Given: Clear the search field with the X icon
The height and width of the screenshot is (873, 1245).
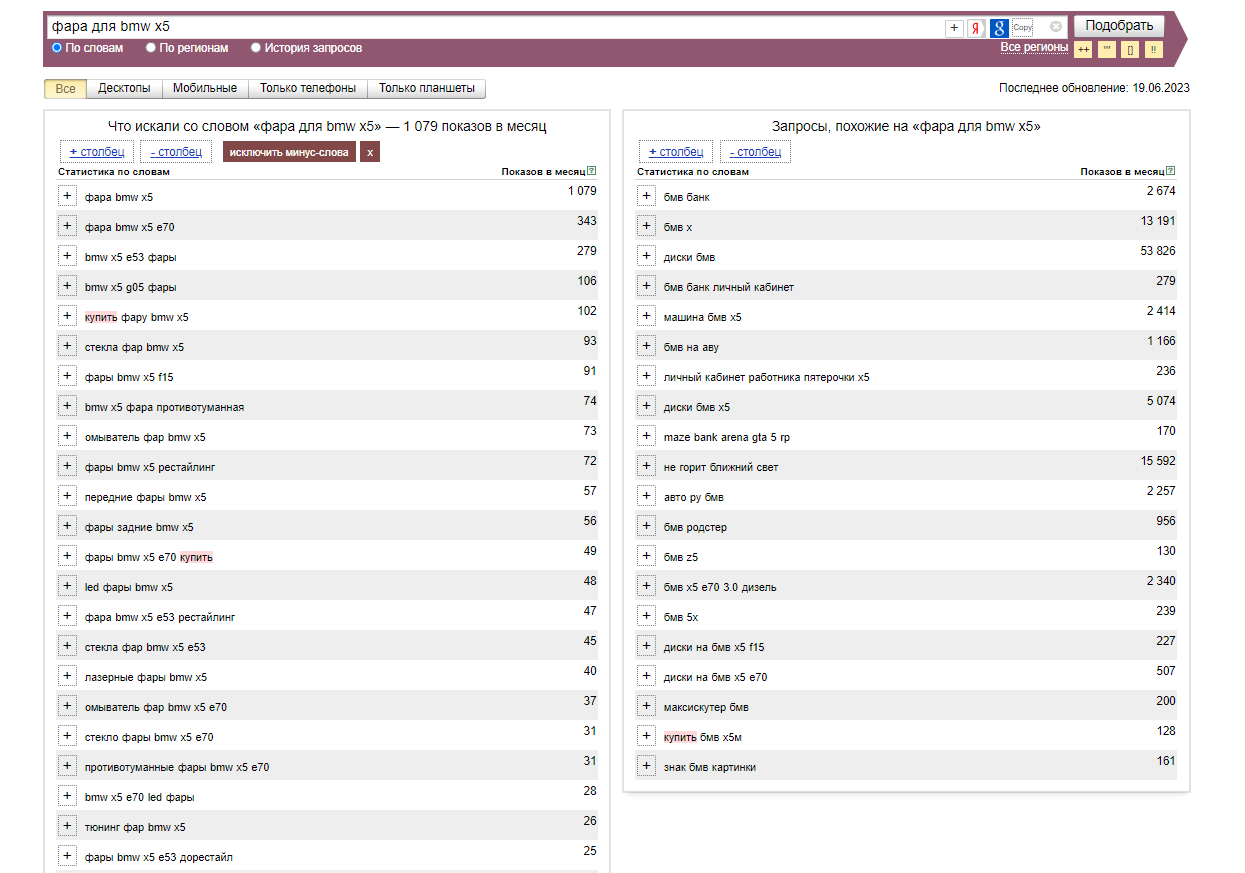Looking at the screenshot, I should click(x=1055, y=27).
